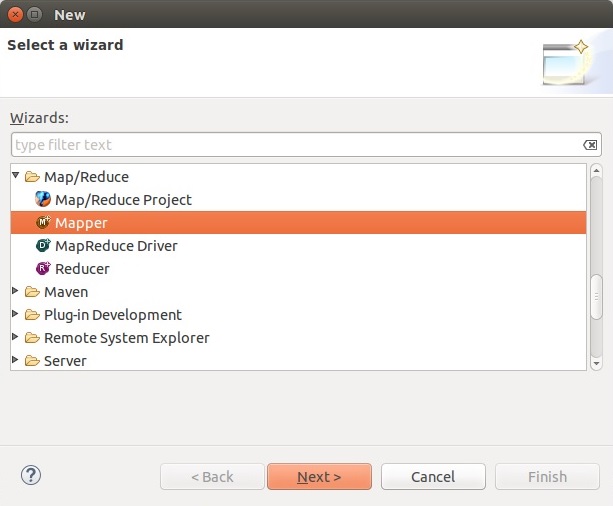Screen dimensions: 613x506
Task: Click the Server folder icon
Action: 32,361
